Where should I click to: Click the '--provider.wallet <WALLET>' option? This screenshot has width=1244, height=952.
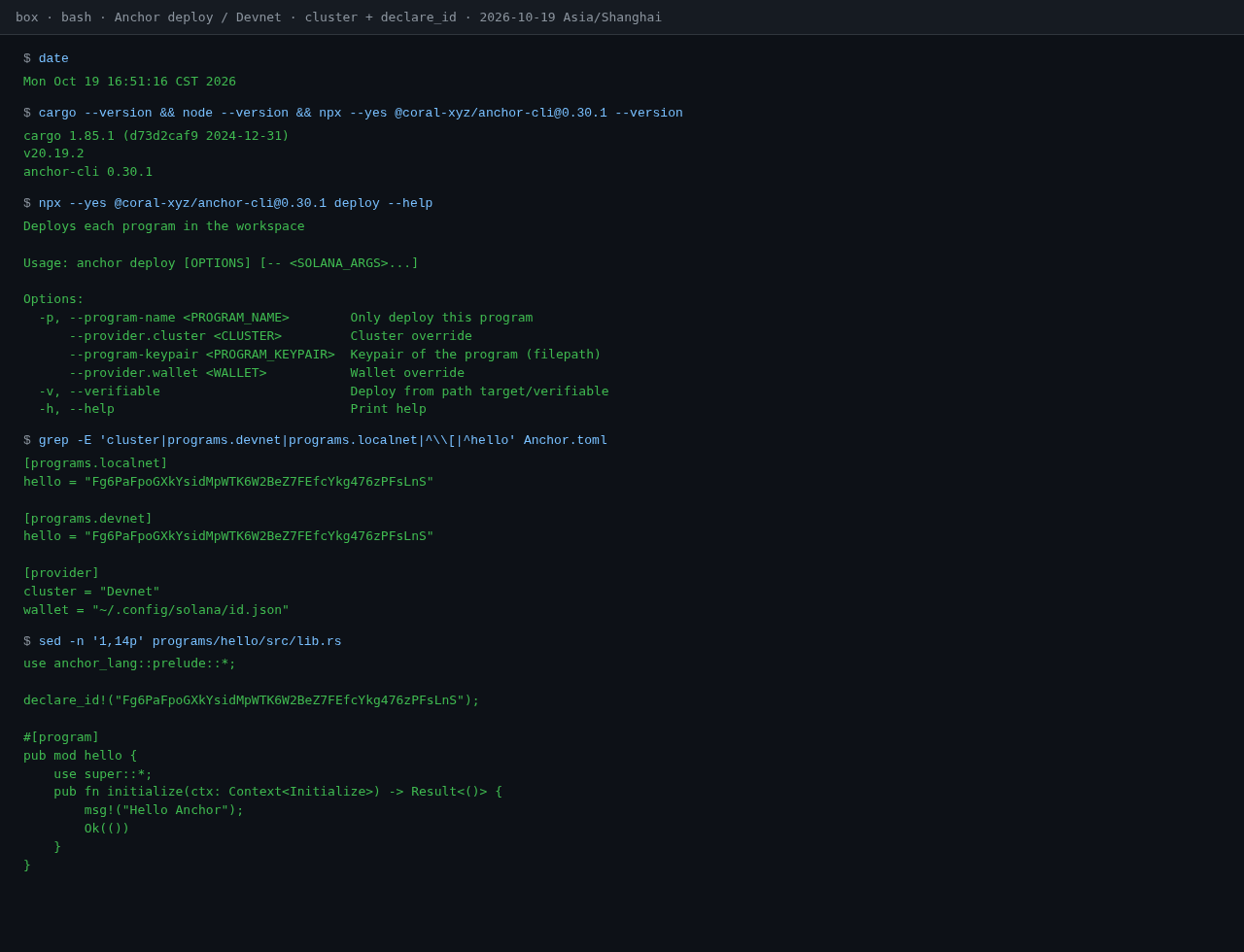(167, 373)
